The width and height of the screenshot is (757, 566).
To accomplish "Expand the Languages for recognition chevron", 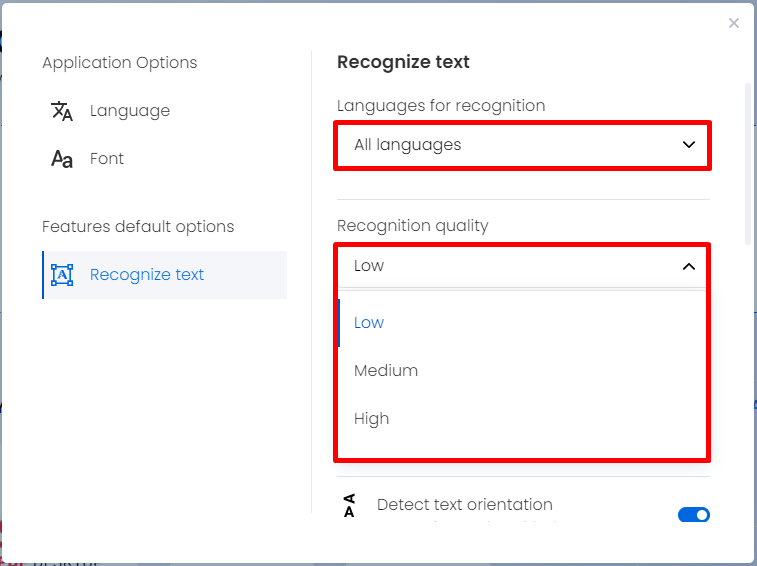I will [x=689, y=144].
